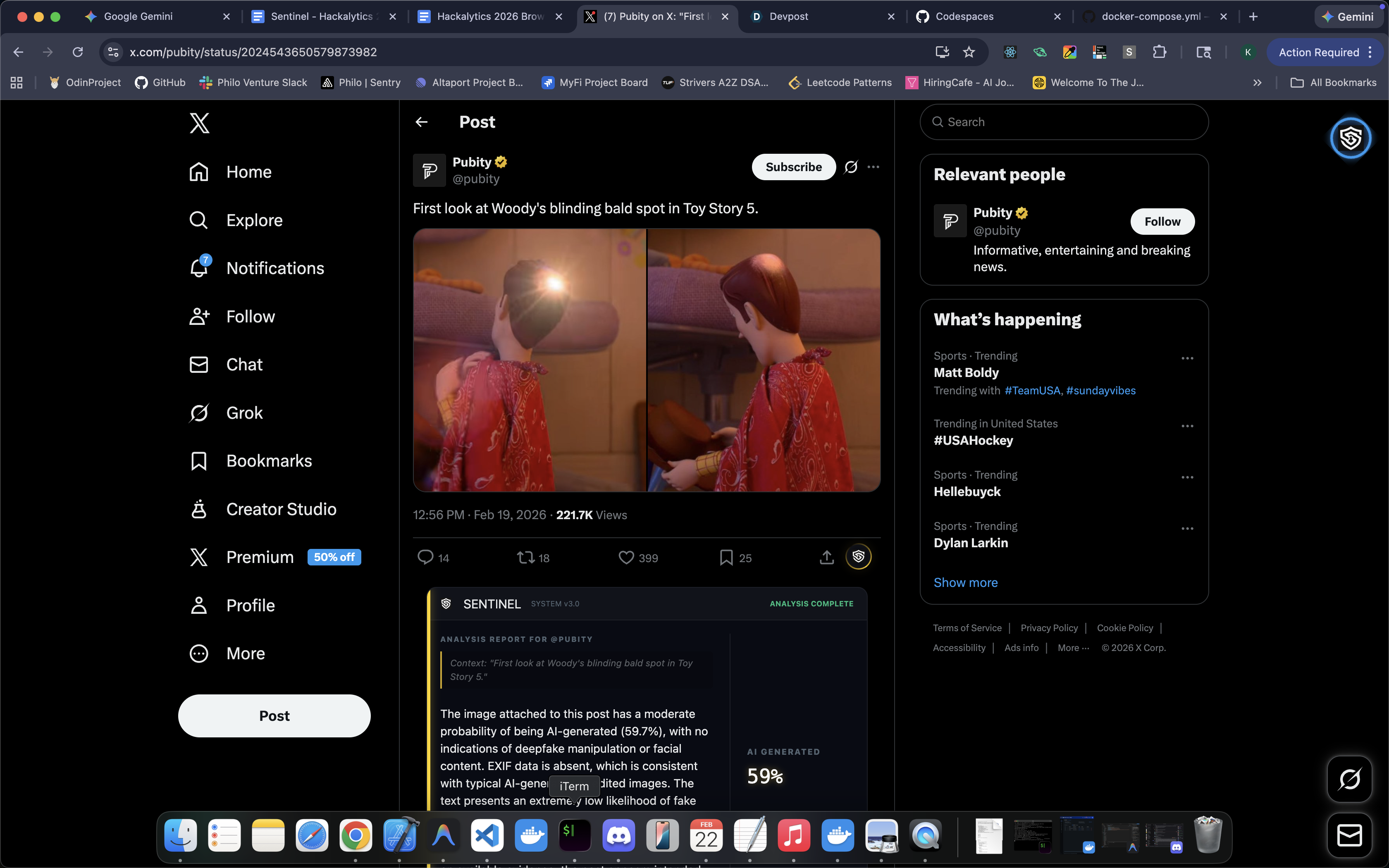
Task: Open the floating Sentinel extension badge
Action: tap(1350, 138)
